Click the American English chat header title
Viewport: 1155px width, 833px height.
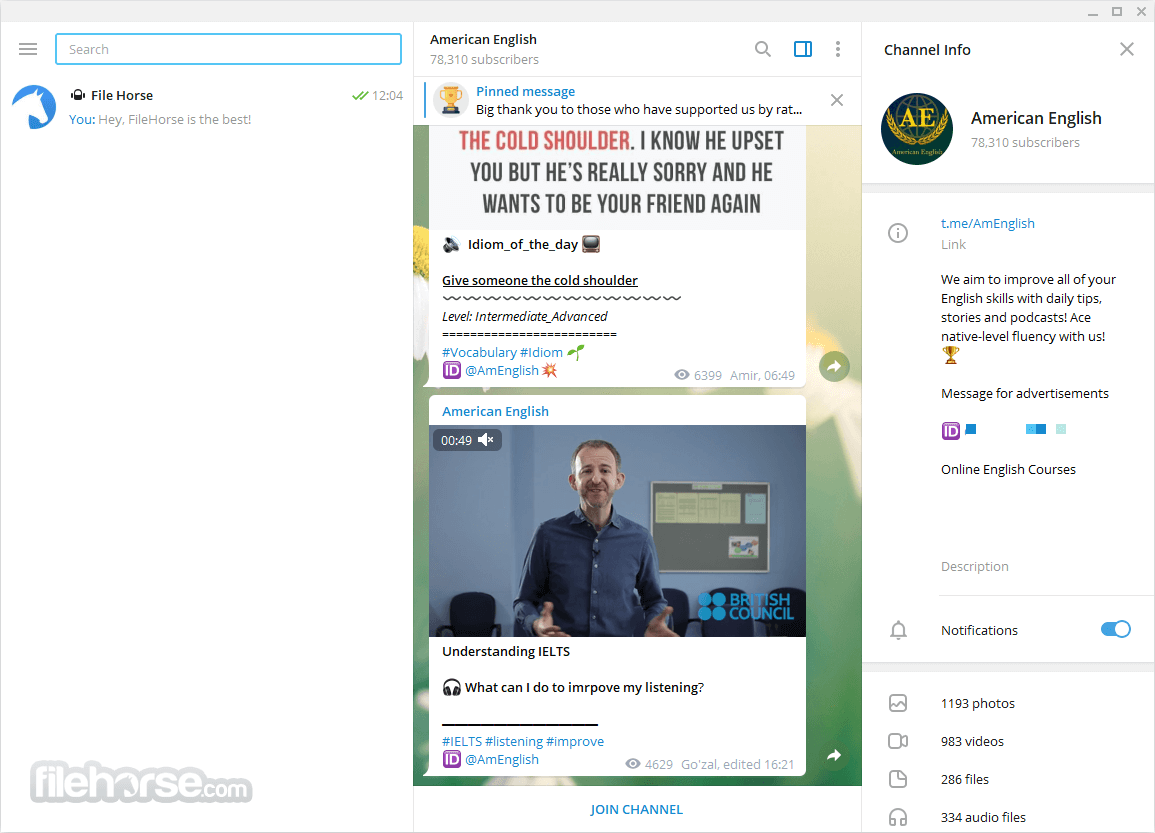coord(483,39)
